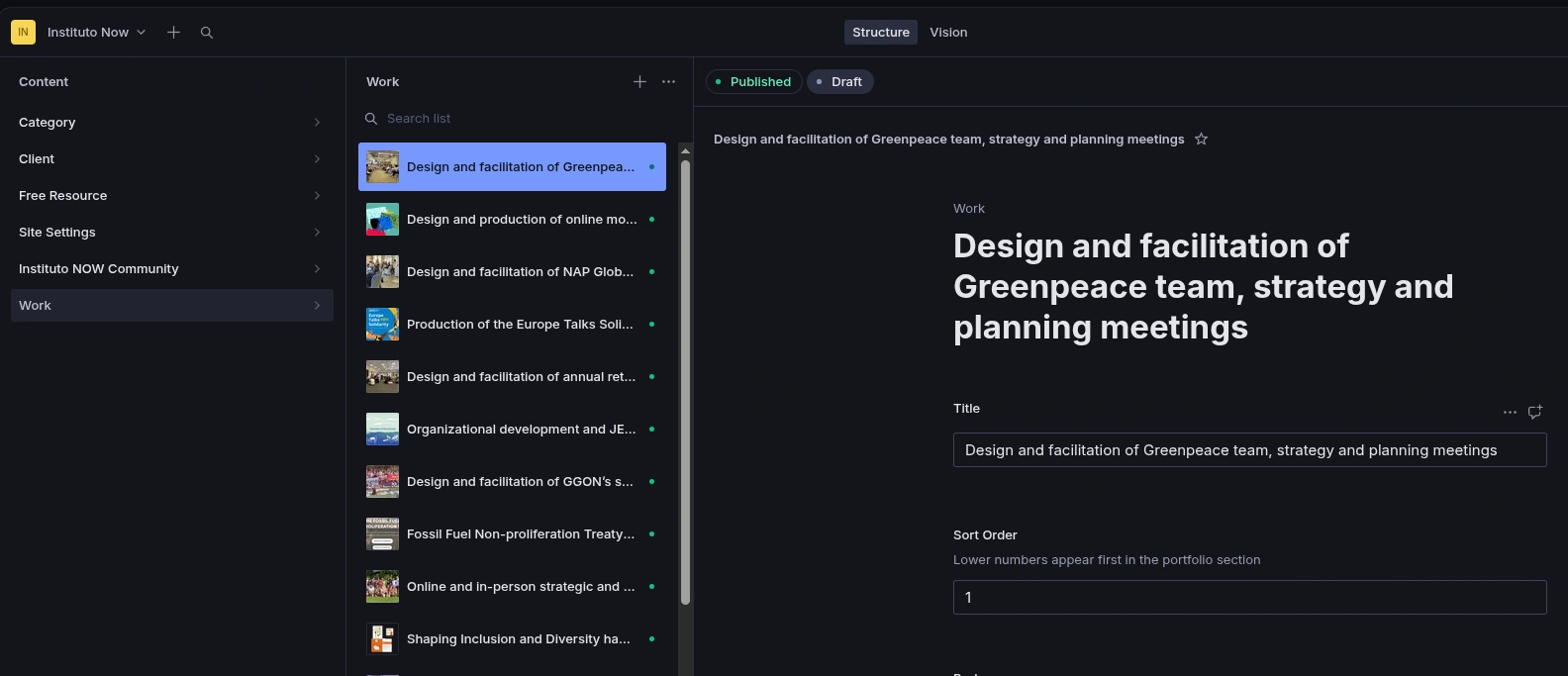
Task: Open Work list options ellipsis menu
Action: [668, 82]
